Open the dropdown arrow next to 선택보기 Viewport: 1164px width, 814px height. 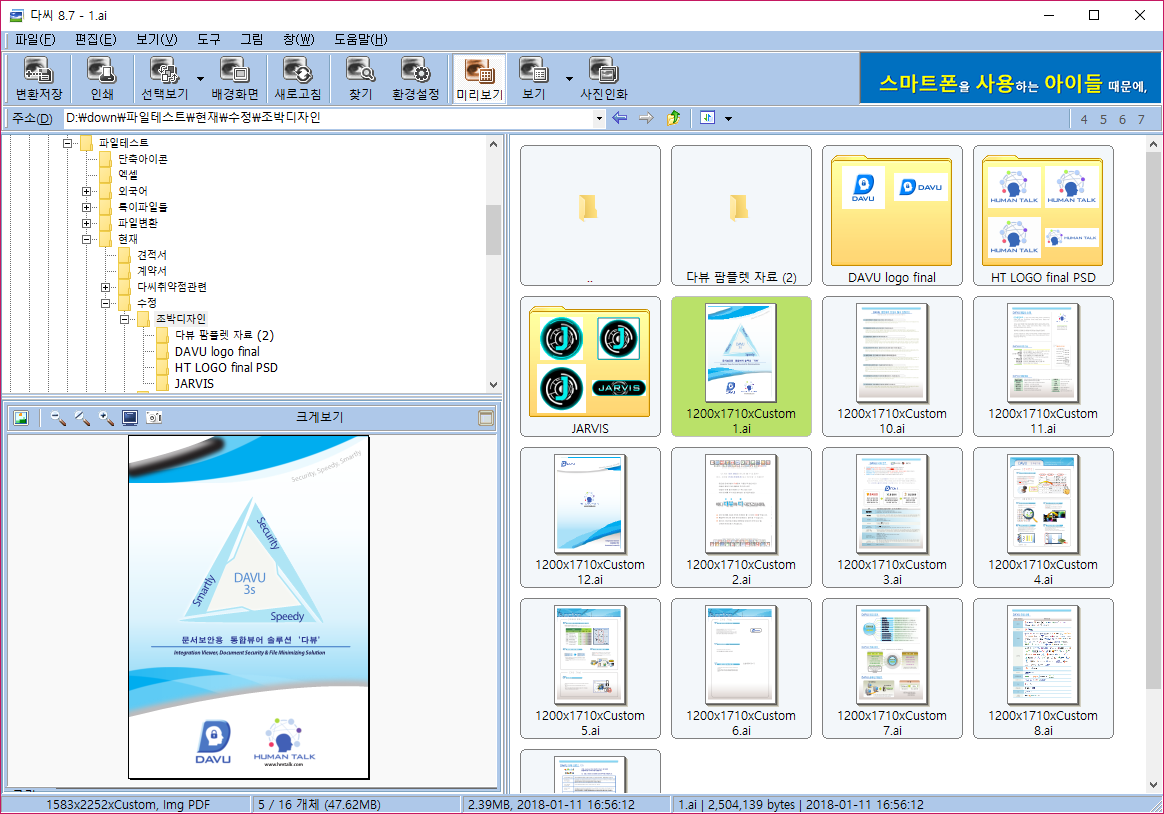coord(200,79)
